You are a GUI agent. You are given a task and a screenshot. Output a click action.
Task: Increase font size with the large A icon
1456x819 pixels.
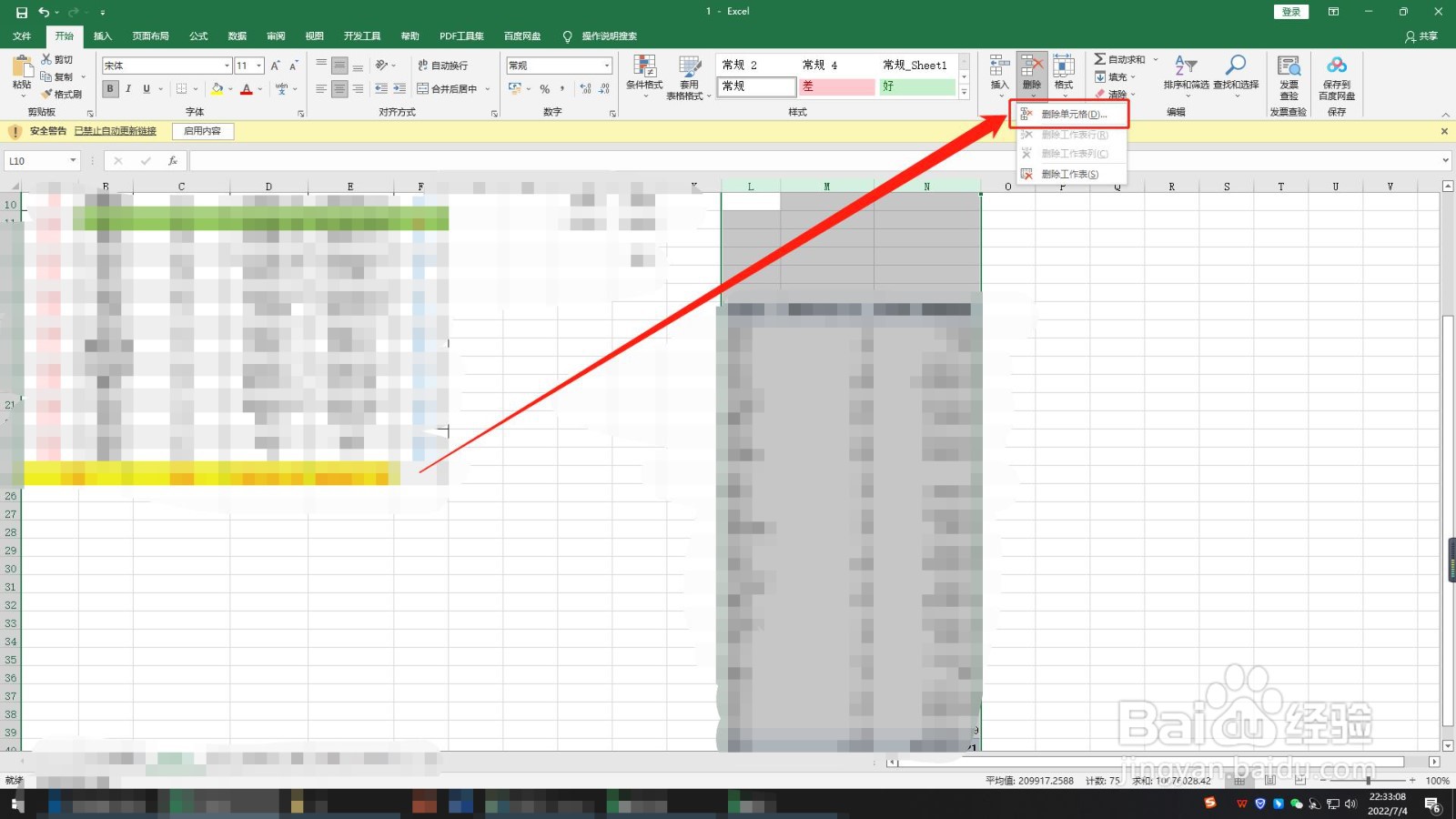[x=275, y=66]
